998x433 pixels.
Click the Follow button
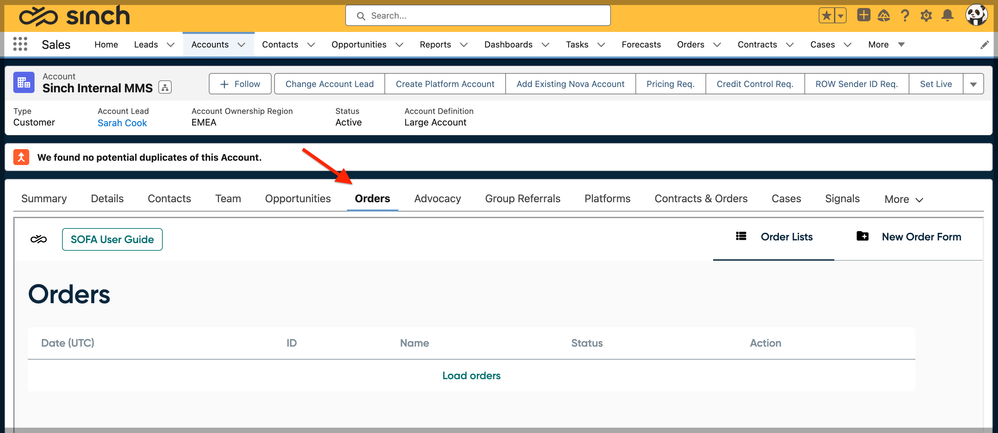coord(240,84)
